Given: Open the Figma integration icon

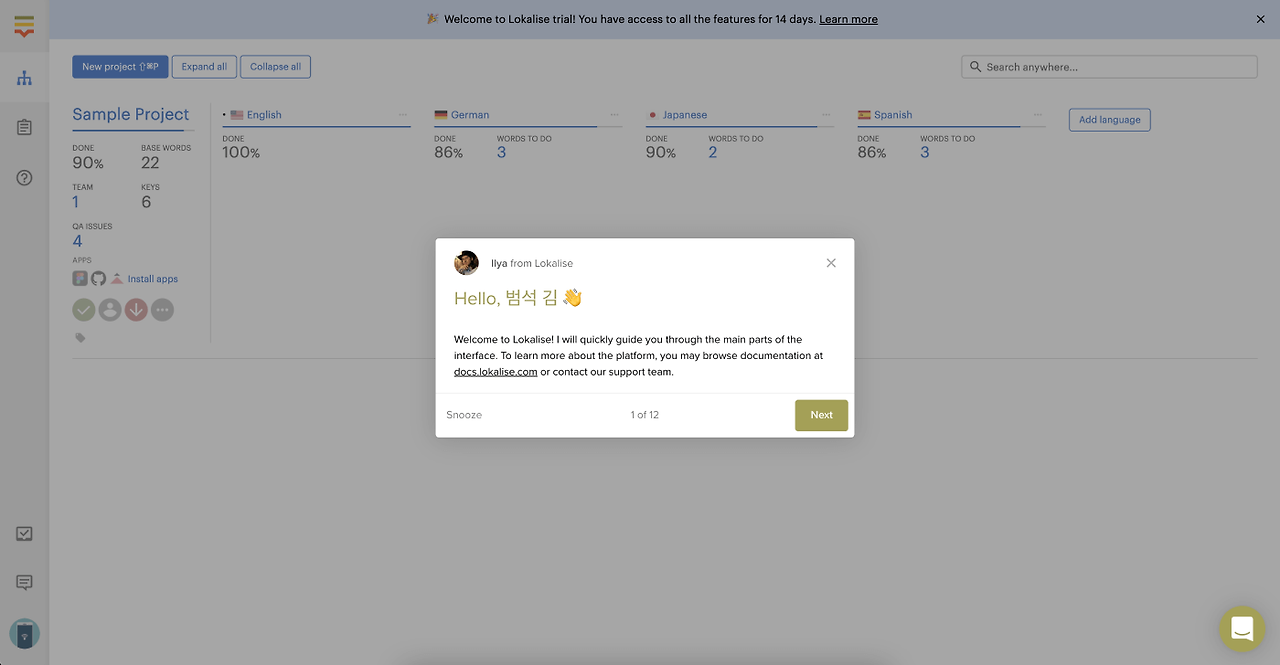Looking at the screenshot, I should click(x=79, y=277).
